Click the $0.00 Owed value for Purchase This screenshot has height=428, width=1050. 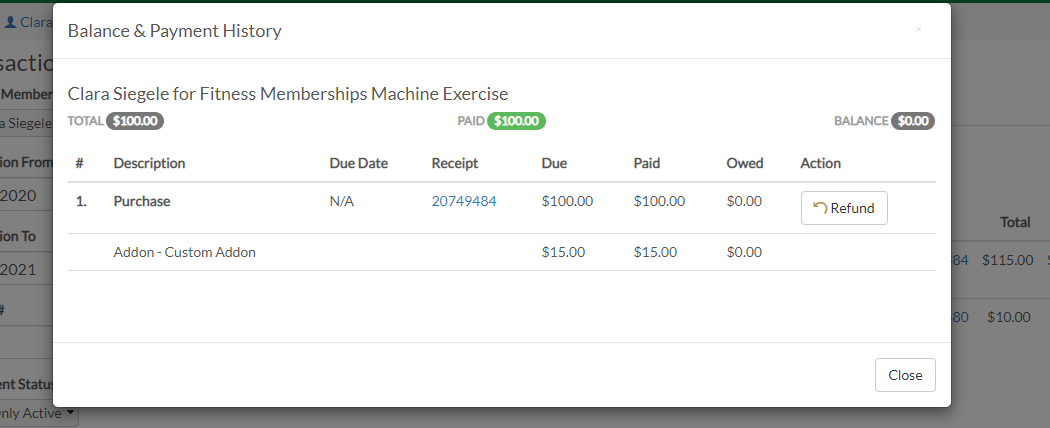coord(744,201)
